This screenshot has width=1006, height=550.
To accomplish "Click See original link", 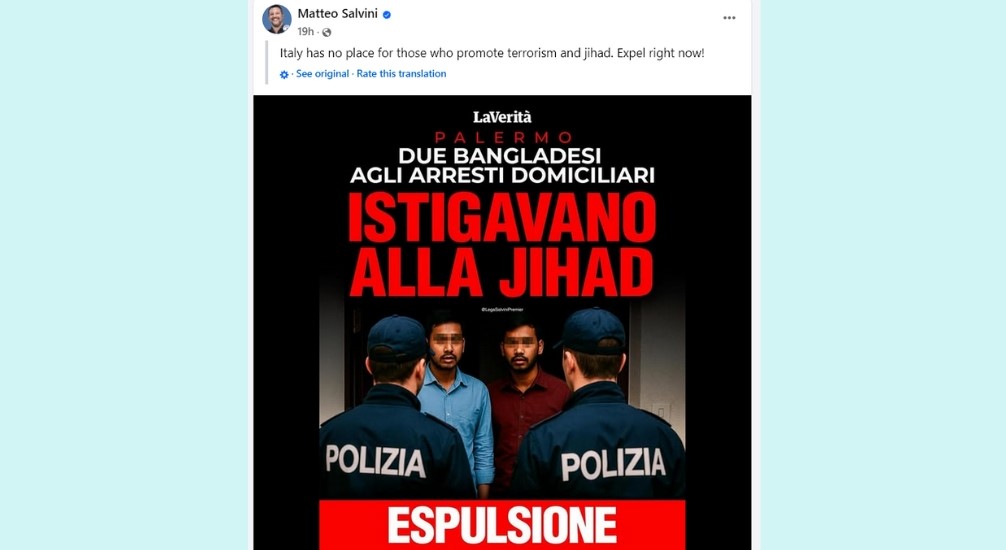I will point(323,74).
